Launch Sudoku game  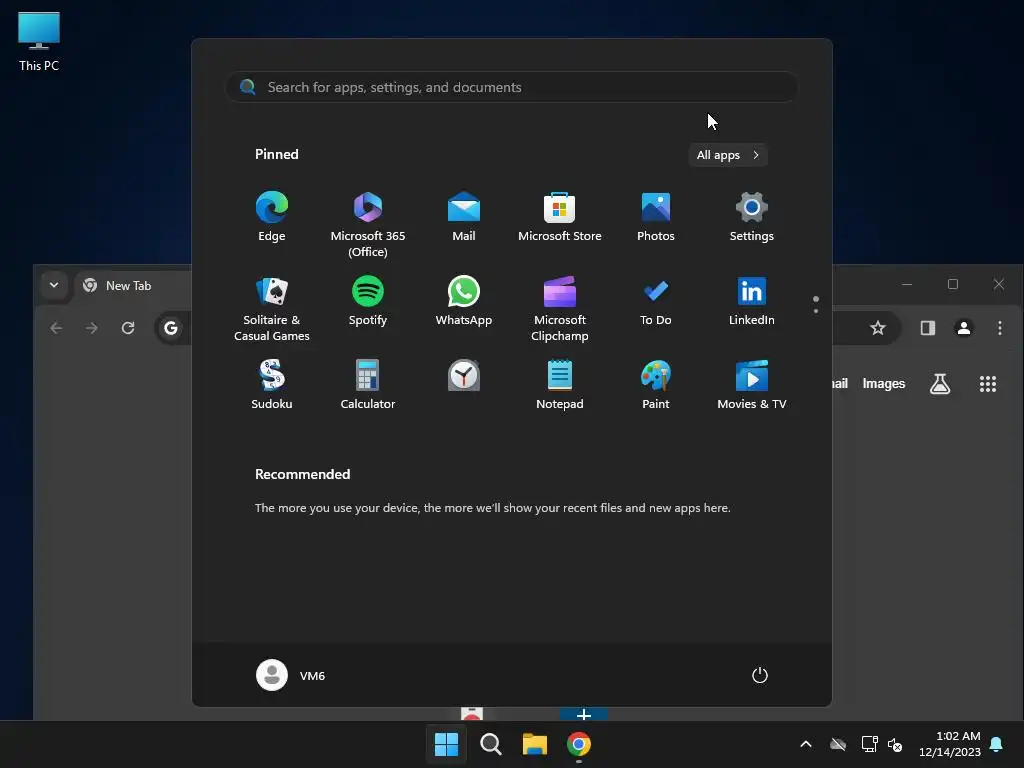[272, 385]
